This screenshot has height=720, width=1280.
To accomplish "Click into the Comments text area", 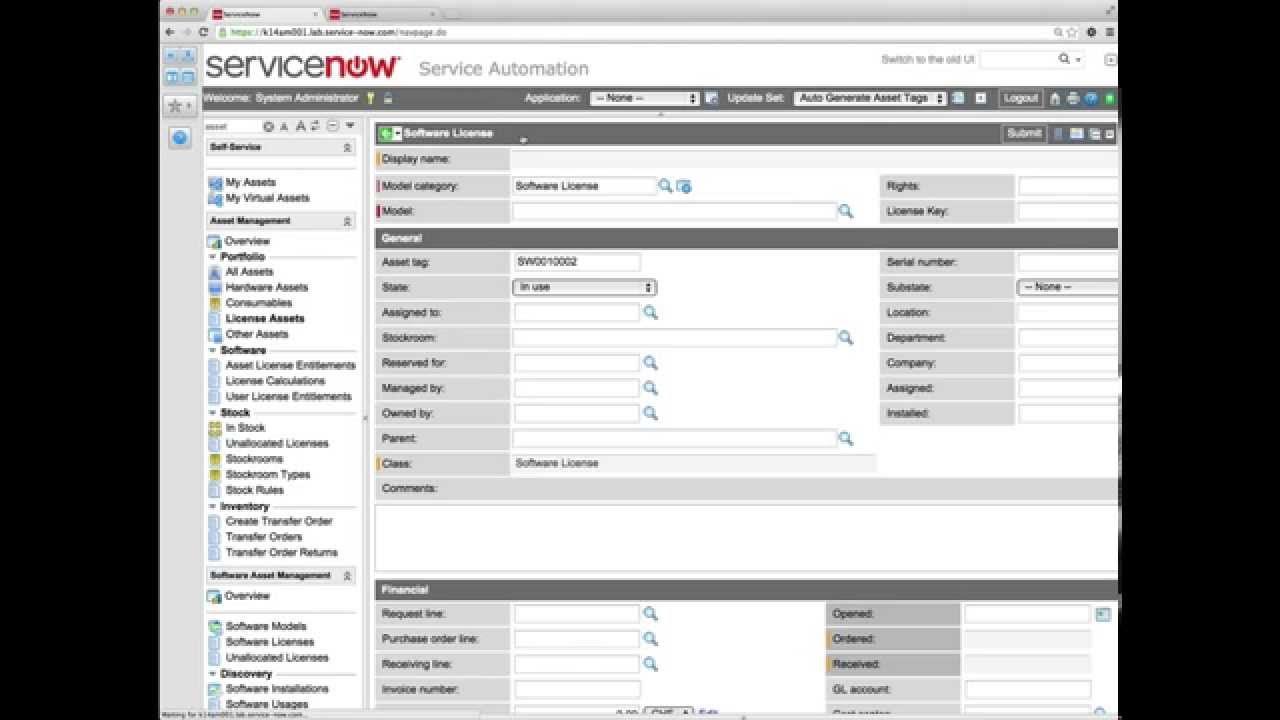I will [746, 538].
